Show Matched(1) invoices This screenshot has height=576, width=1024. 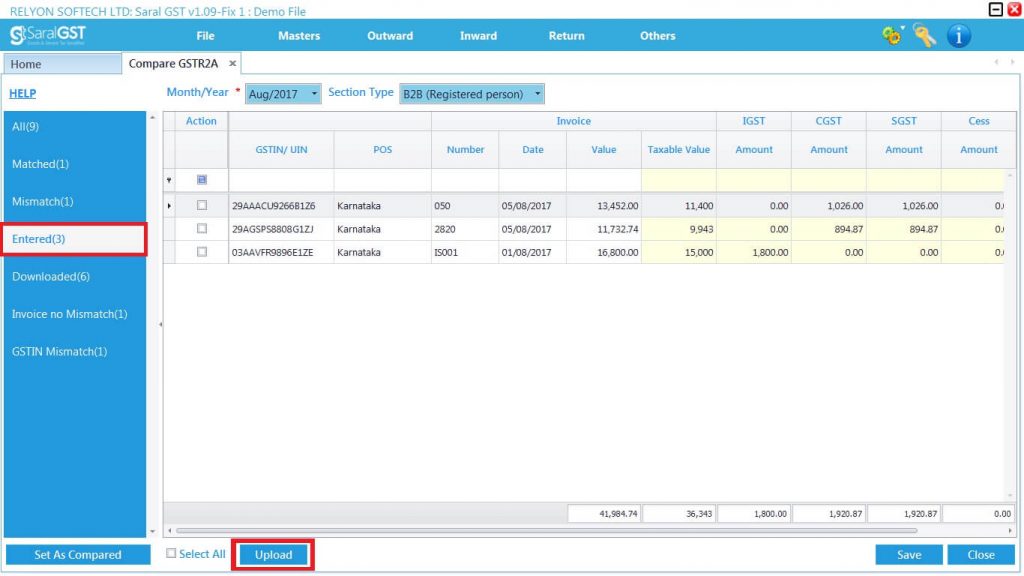(x=75, y=164)
